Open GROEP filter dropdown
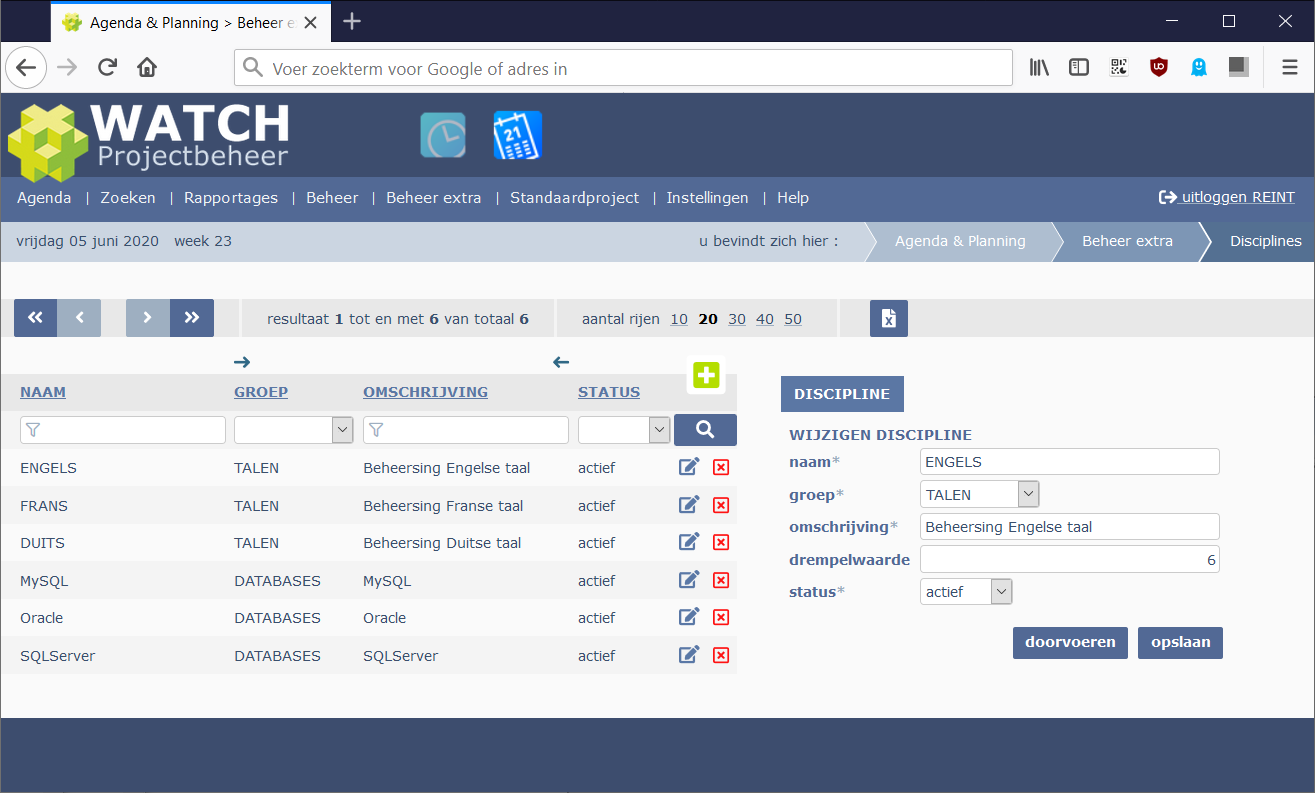This screenshot has width=1315, height=793. click(x=293, y=430)
